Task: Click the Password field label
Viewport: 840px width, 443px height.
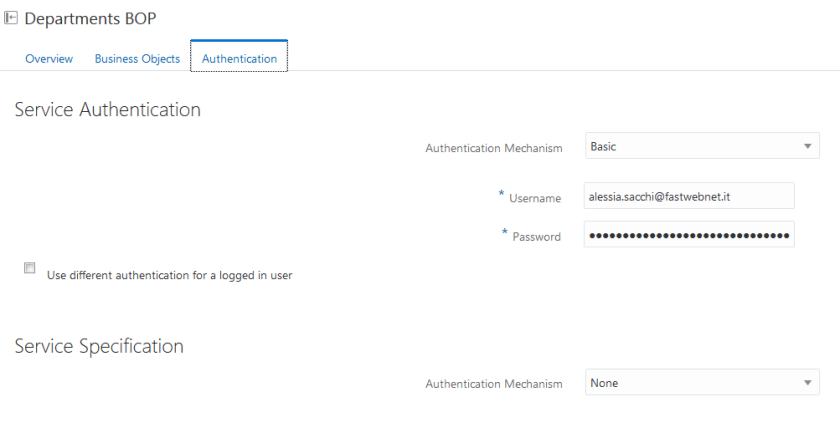Action: 536,237
